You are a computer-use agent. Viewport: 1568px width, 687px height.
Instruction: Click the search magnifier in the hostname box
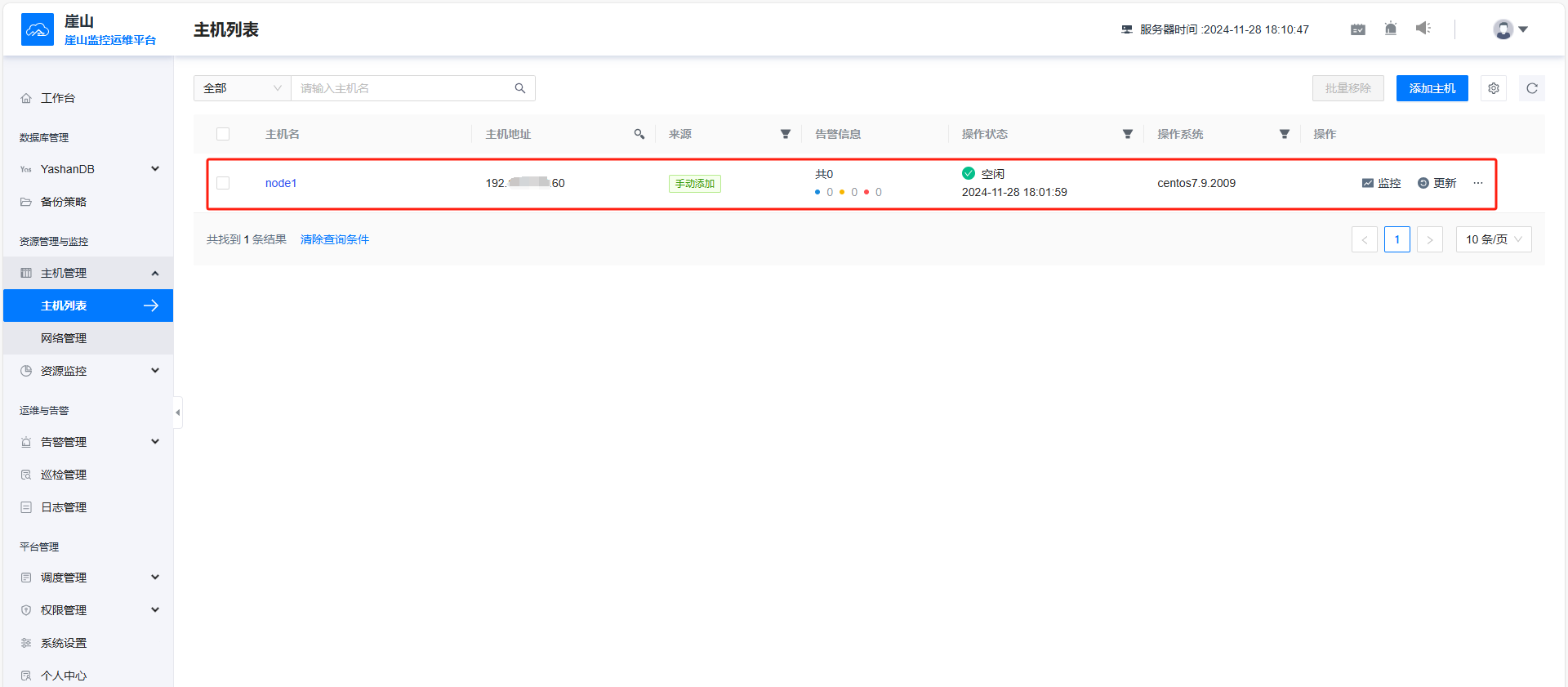520,88
